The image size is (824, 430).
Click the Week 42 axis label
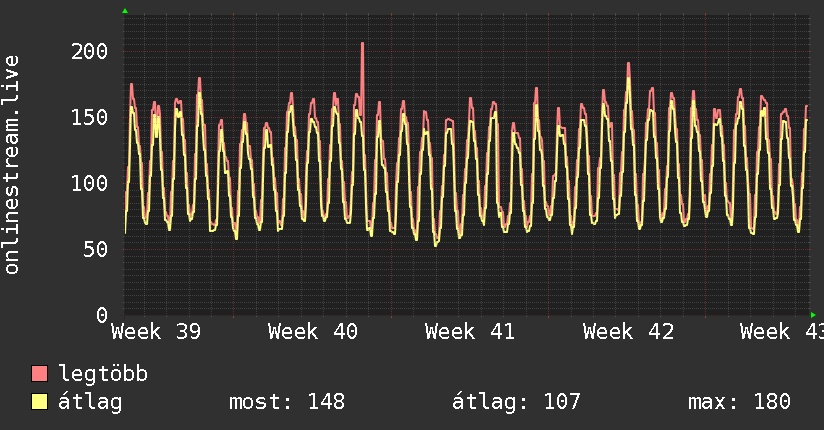tap(628, 332)
